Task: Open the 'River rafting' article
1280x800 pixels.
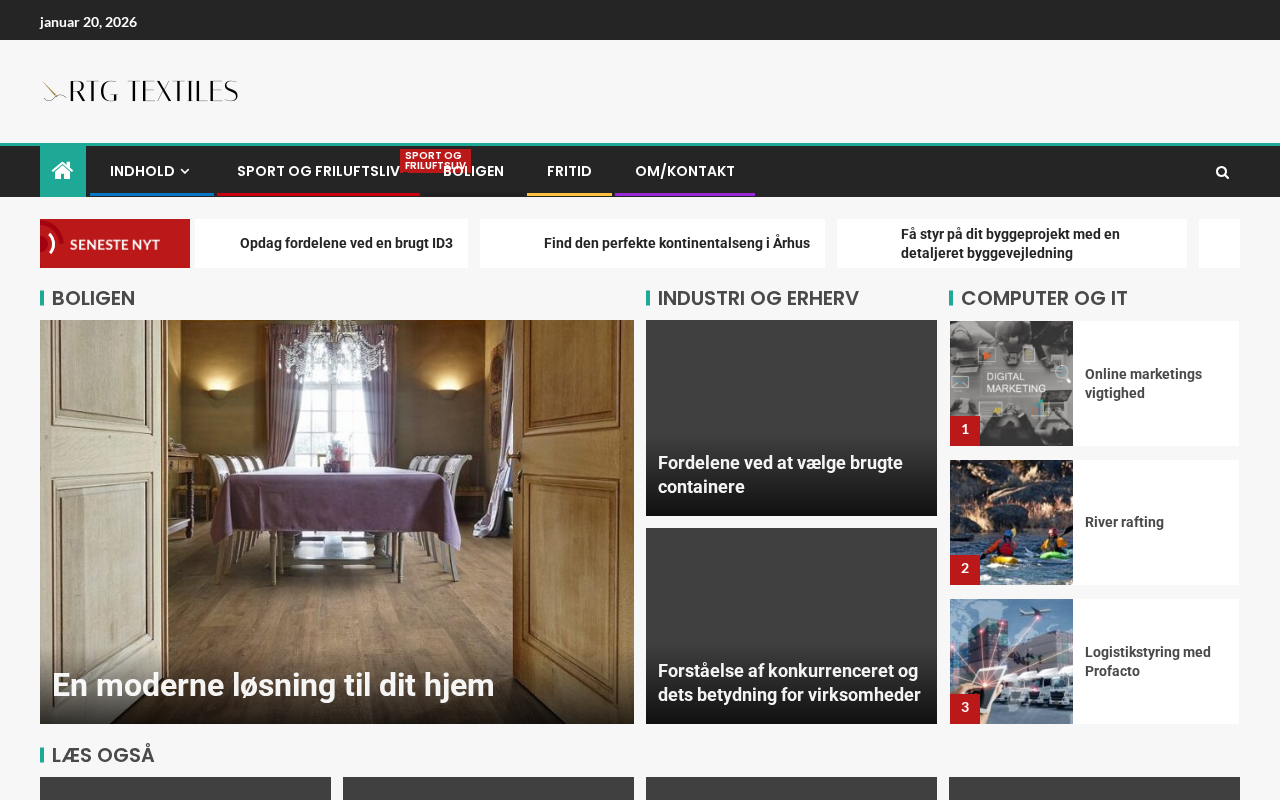Action: tap(1124, 522)
